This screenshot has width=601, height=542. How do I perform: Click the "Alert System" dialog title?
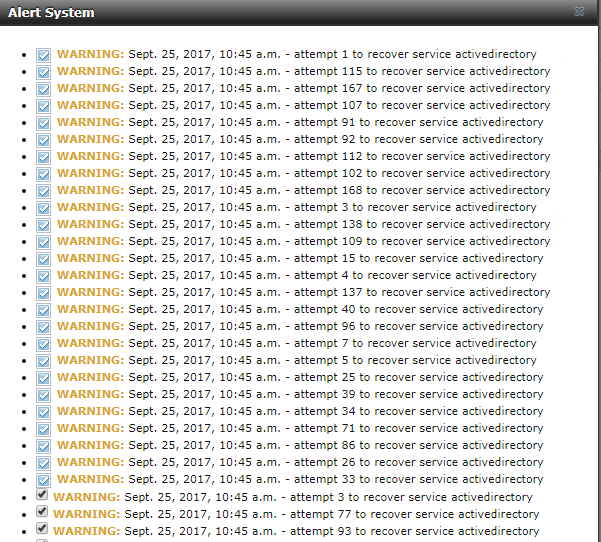[51, 12]
